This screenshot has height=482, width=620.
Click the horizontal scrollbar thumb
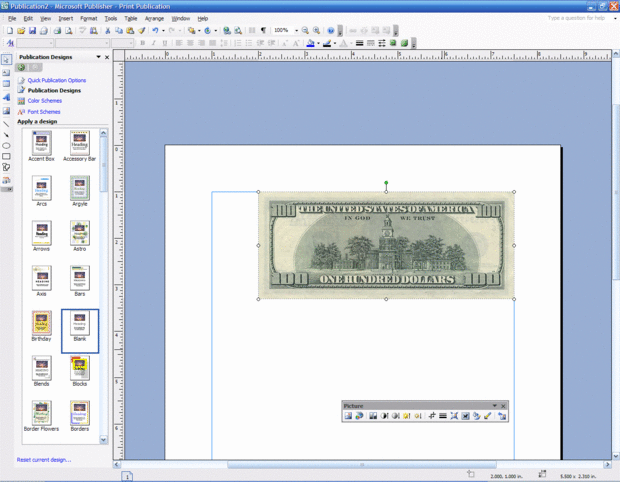(x=362, y=465)
